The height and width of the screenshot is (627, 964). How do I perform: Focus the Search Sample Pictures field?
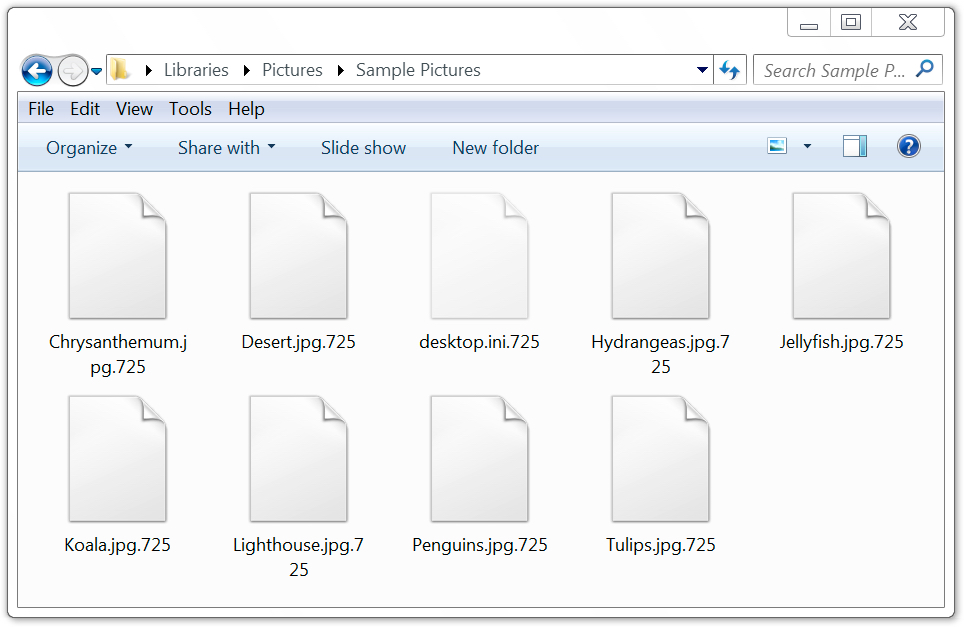click(848, 70)
